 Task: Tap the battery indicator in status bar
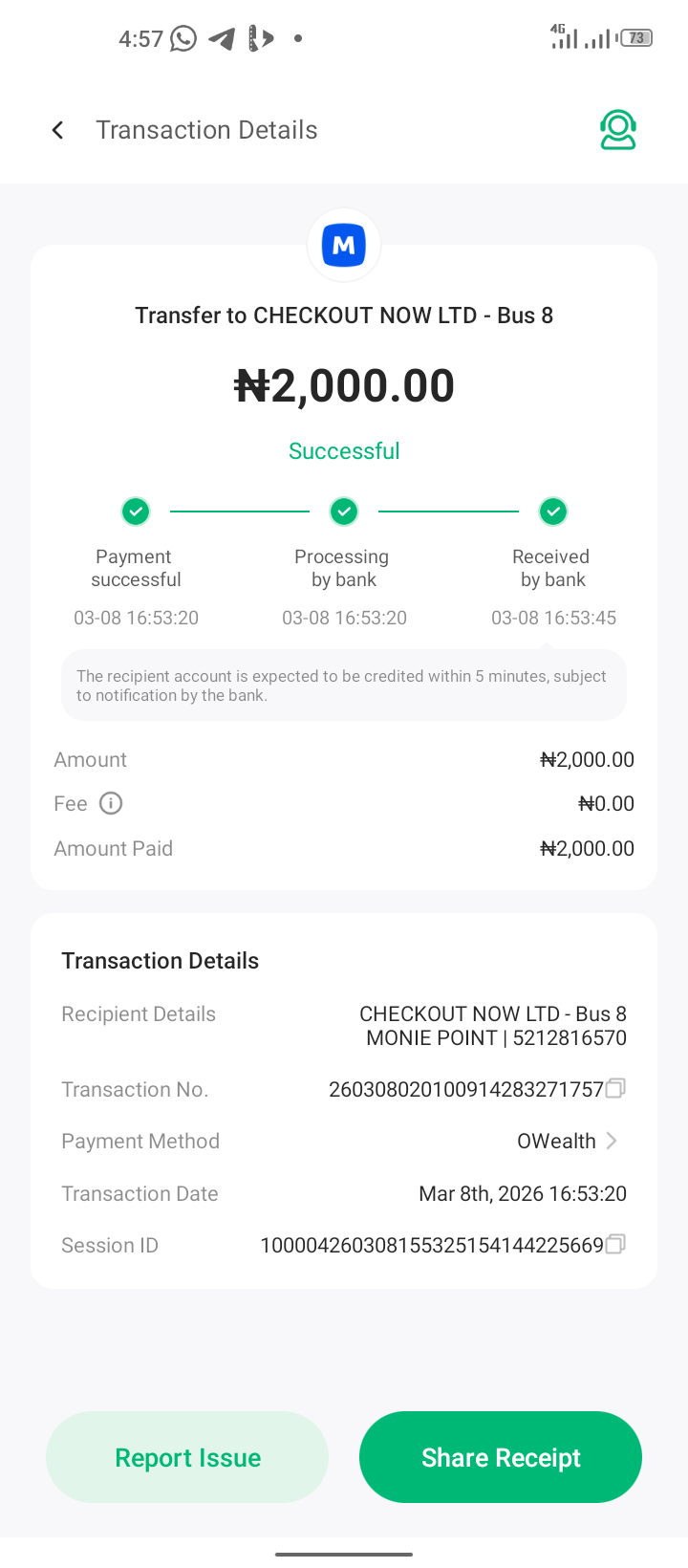pos(636,38)
